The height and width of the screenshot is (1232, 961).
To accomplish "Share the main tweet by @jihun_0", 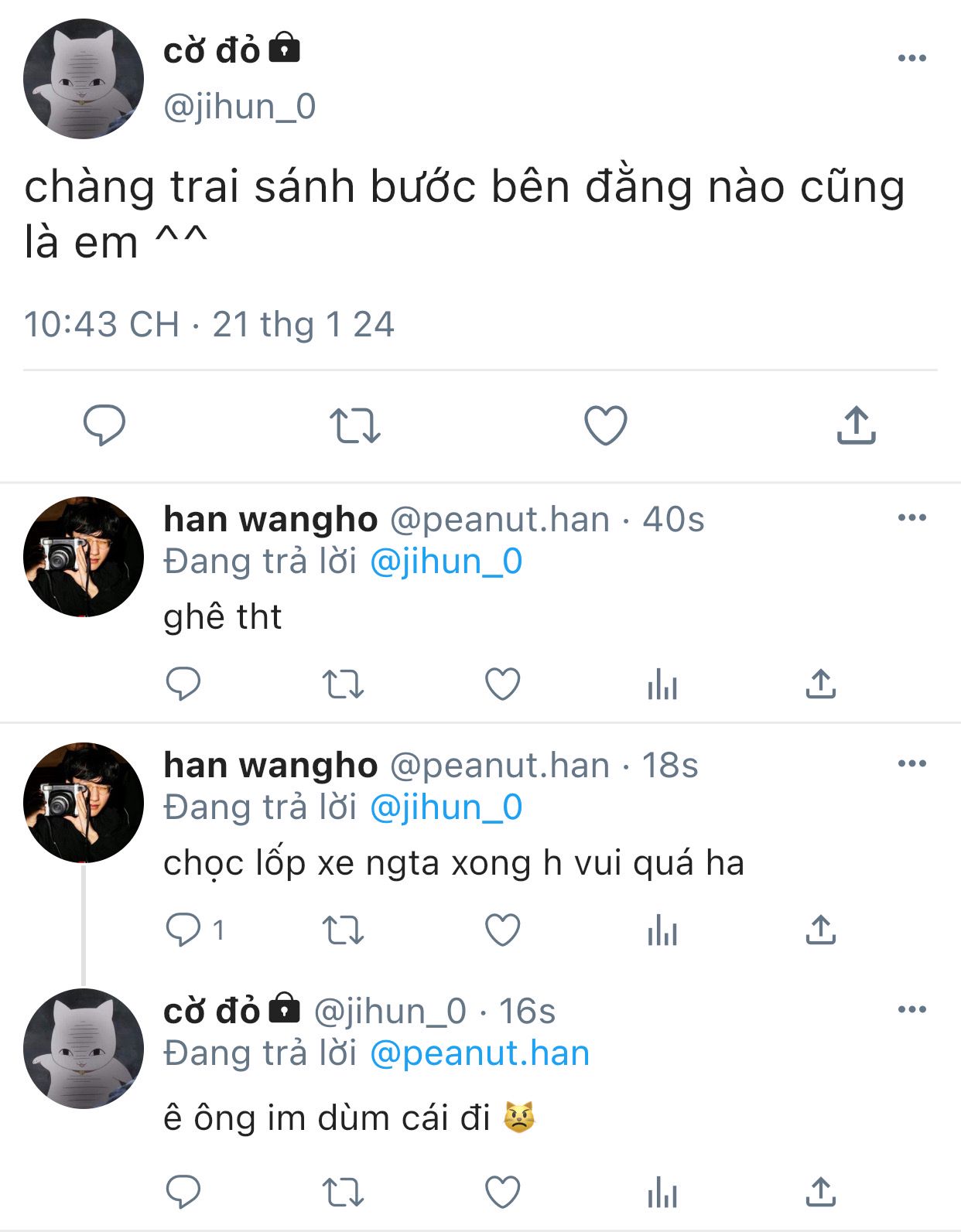I will coord(856,424).
